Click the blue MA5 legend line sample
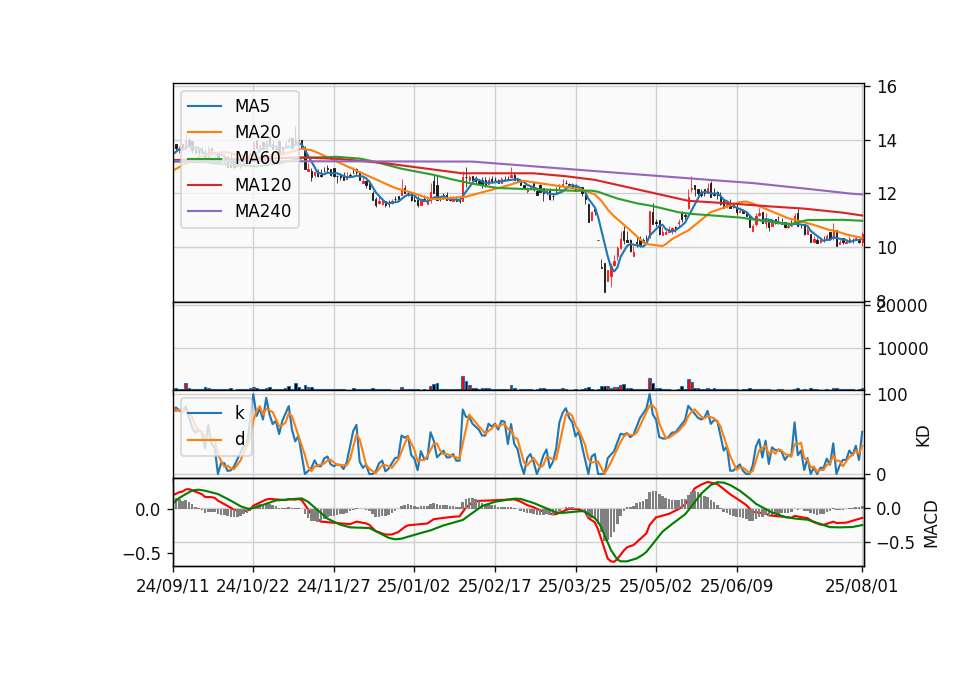This screenshot has height=690, width=960. click(204, 106)
